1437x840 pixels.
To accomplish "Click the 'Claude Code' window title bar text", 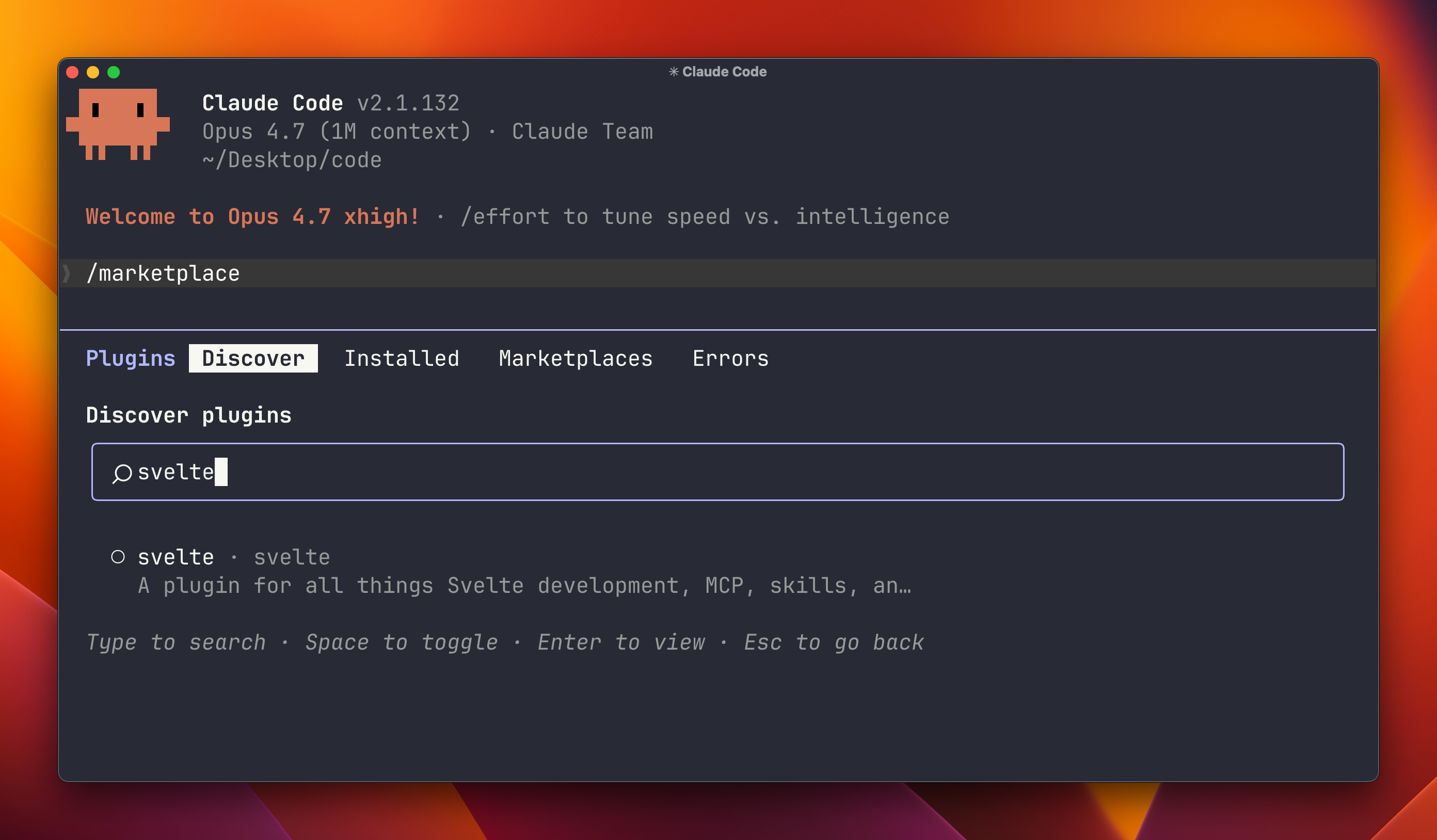I will click(724, 72).
